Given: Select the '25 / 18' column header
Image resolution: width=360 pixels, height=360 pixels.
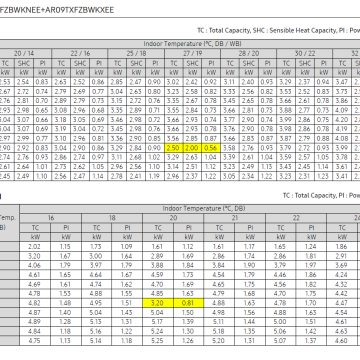Looking at the screenshot, I should [136, 53].
